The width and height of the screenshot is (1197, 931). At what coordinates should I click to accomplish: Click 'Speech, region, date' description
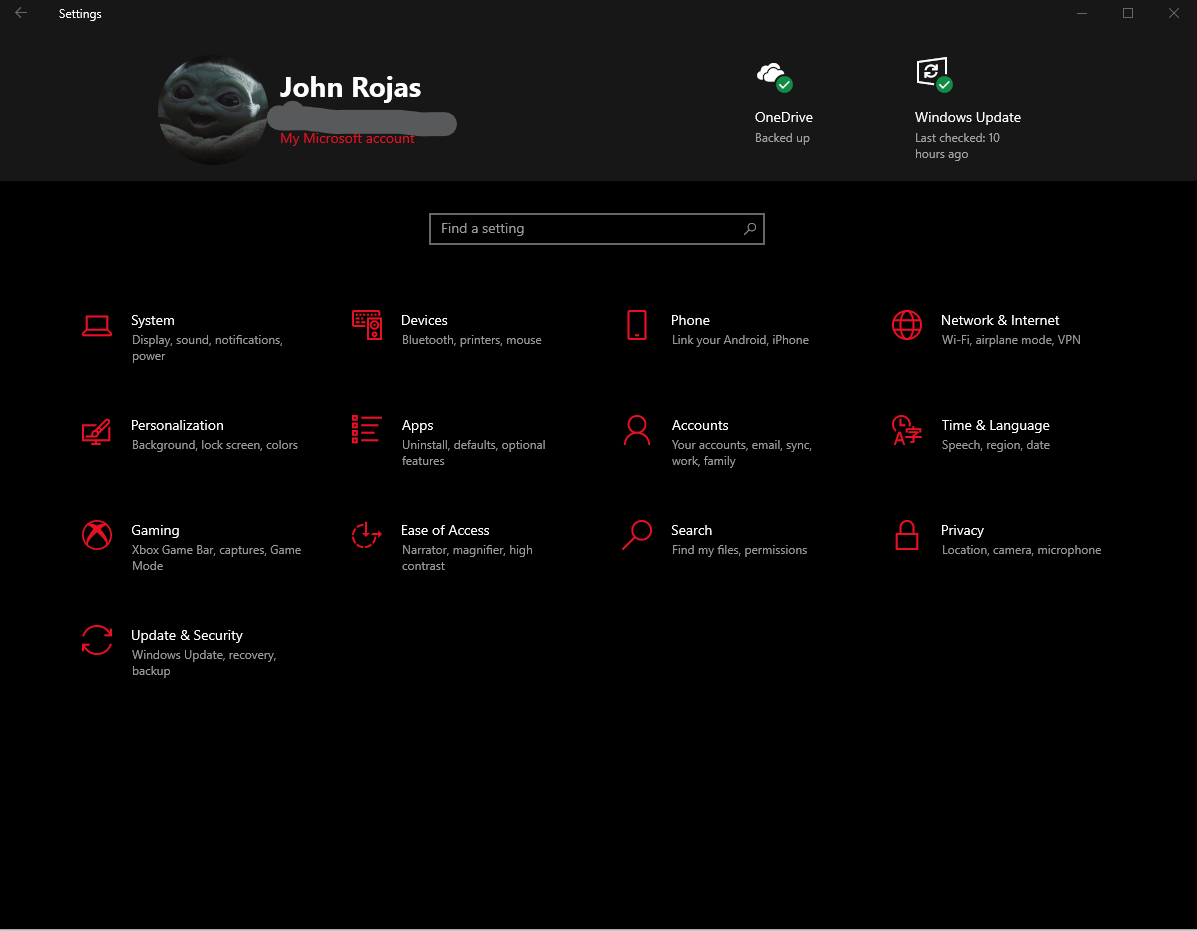[x=996, y=446]
